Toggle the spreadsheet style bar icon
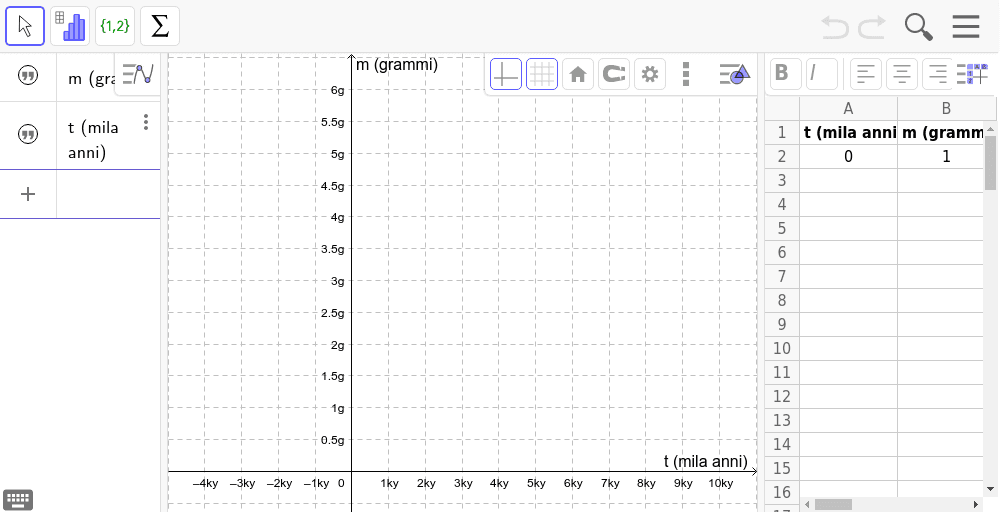Screen dimensions: 1000x514 pos(972,74)
